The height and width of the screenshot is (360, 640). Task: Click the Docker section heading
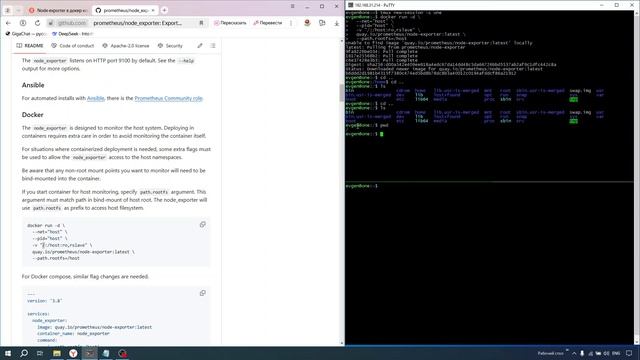click(x=33, y=115)
